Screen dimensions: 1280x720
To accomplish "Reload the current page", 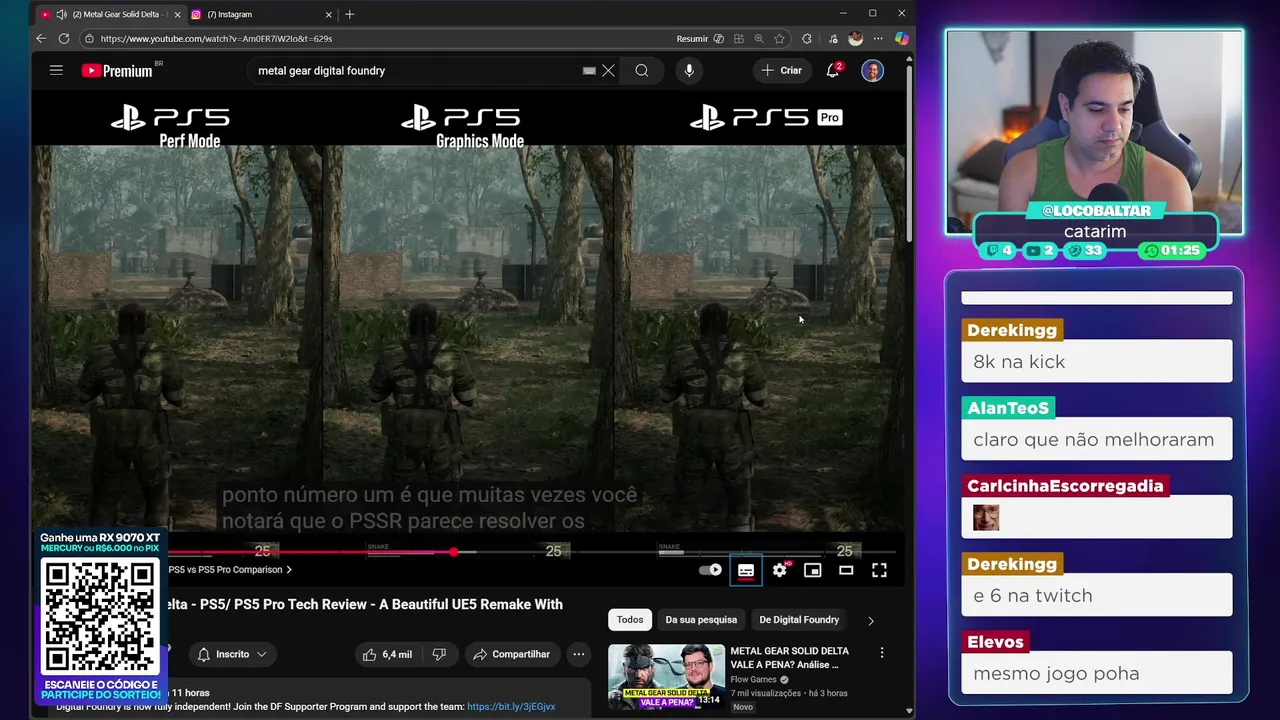I will click(x=64, y=38).
